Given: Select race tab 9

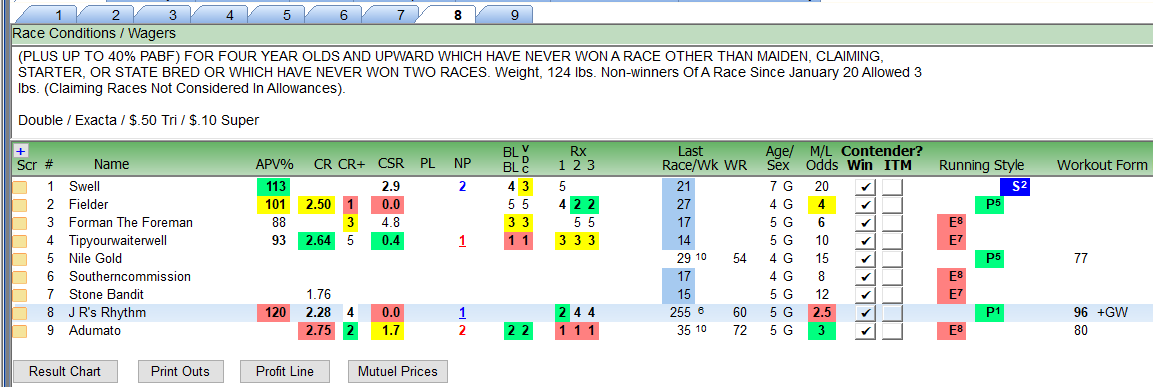Looking at the screenshot, I should [x=514, y=15].
